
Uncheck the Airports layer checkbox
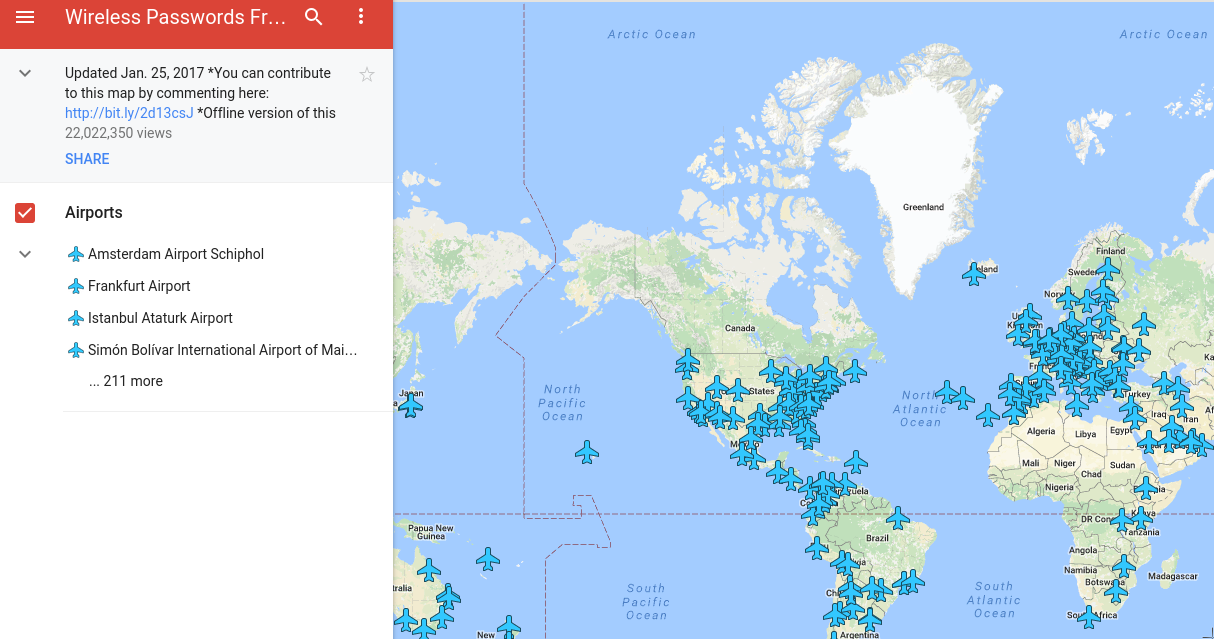[24, 212]
